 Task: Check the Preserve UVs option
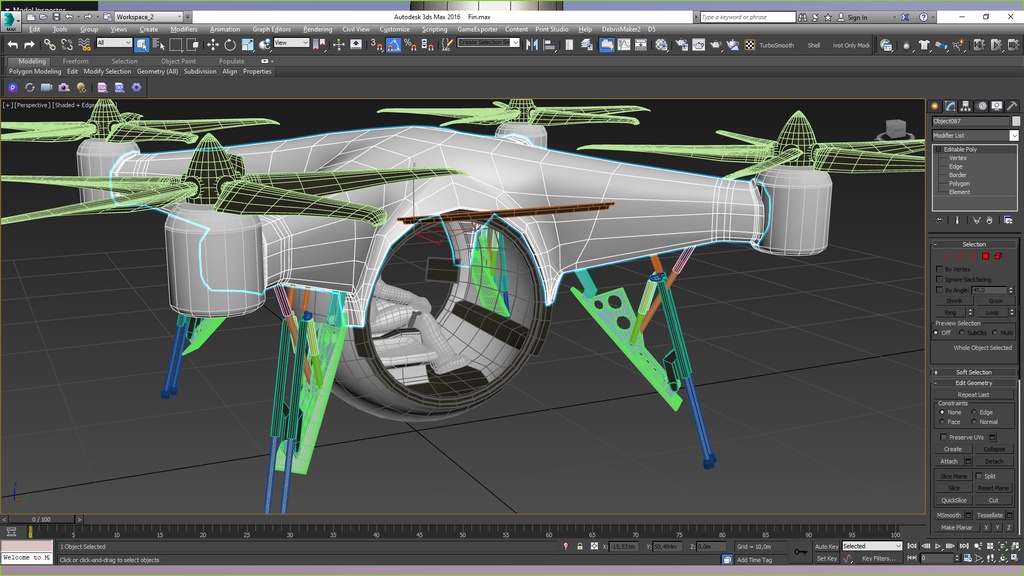point(943,437)
